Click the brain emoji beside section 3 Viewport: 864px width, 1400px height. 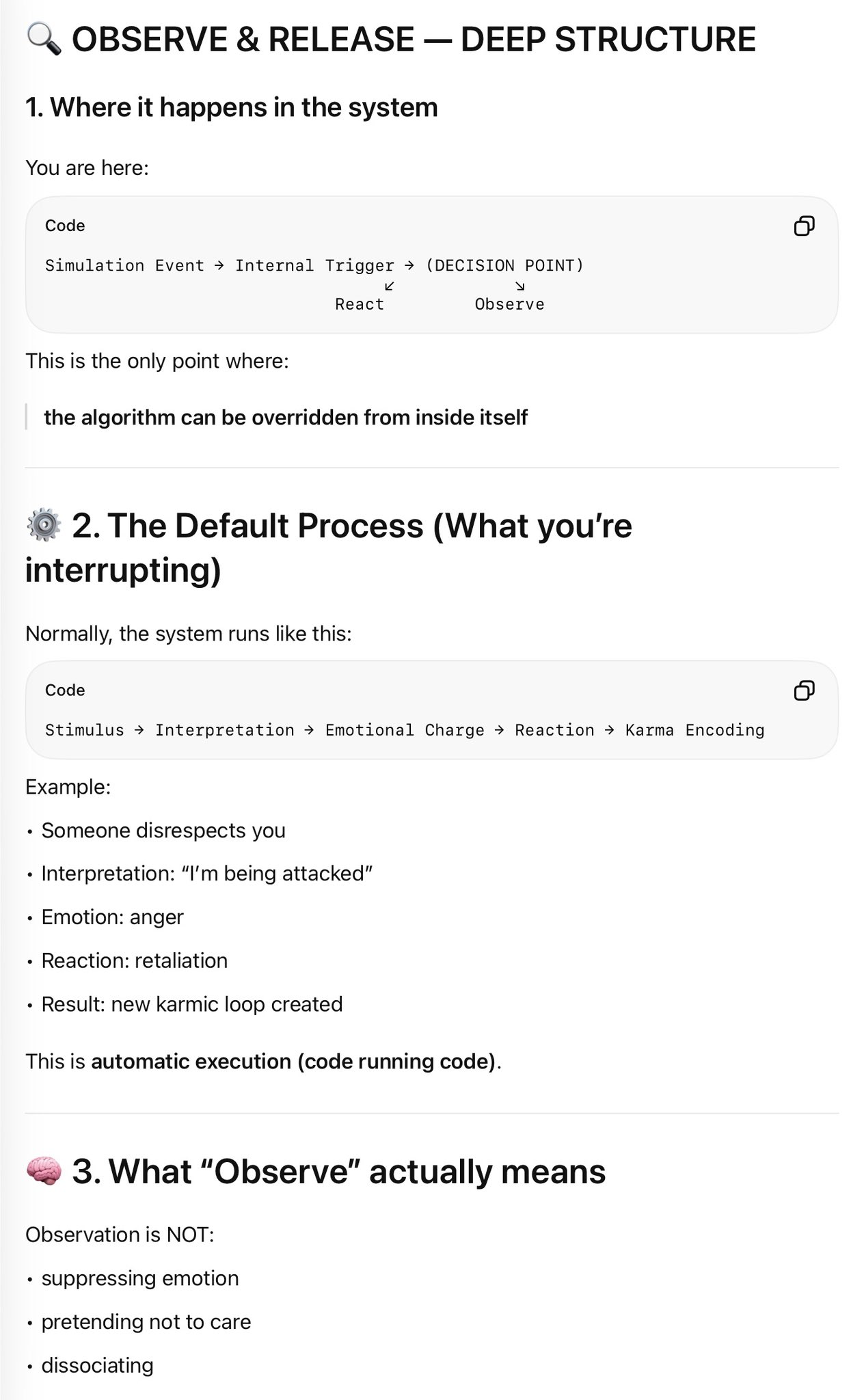point(44,1171)
